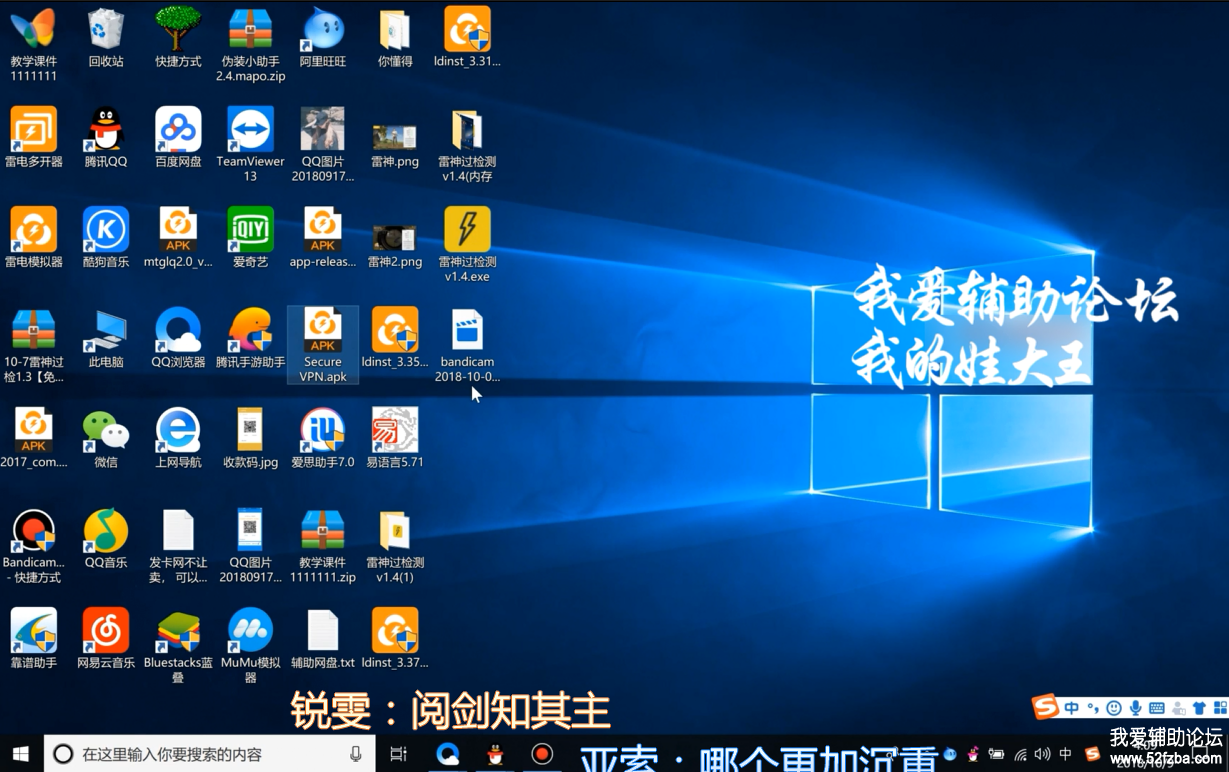Image resolution: width=1229 pixels, height=772 pixels.
Task: Open the 爱奇艺 desktop shortcut
Action: coord(250,232)
